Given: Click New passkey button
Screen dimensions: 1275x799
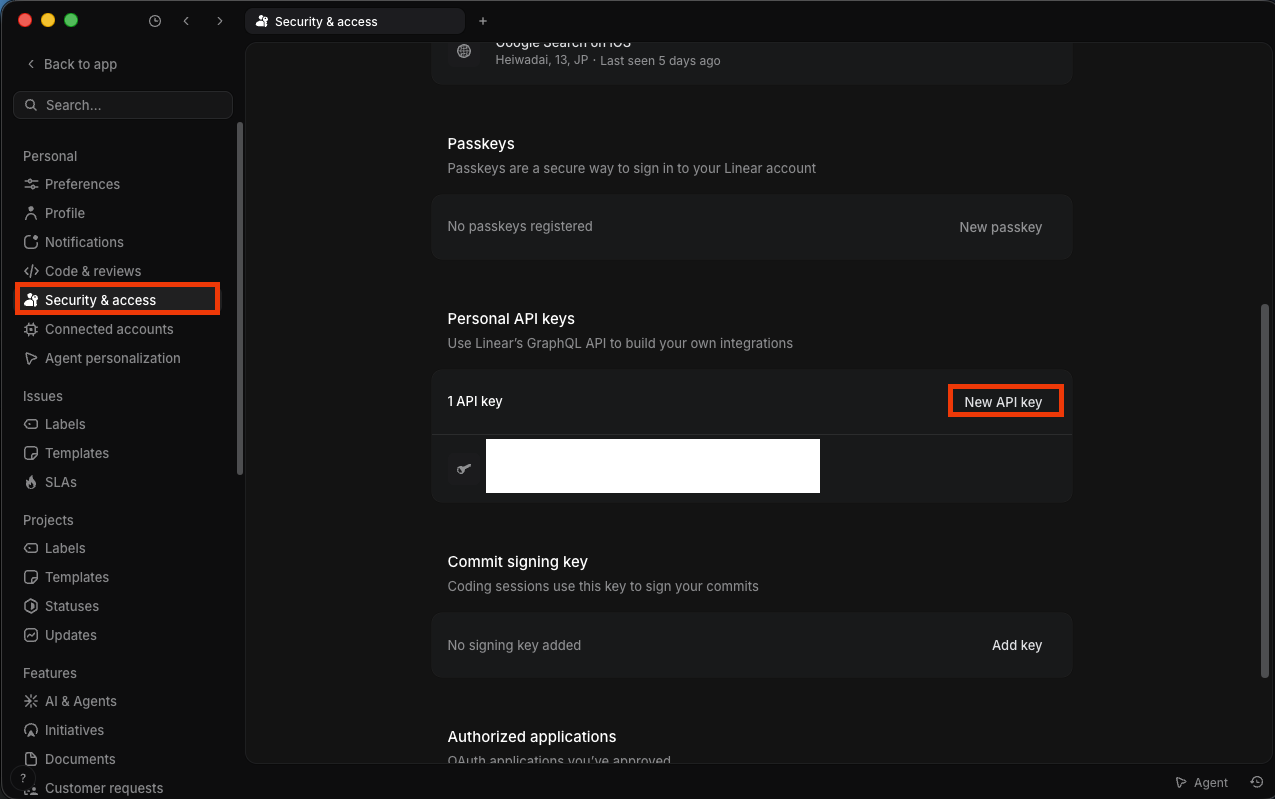Looking at the screenshot, I should pos(1001,227).
